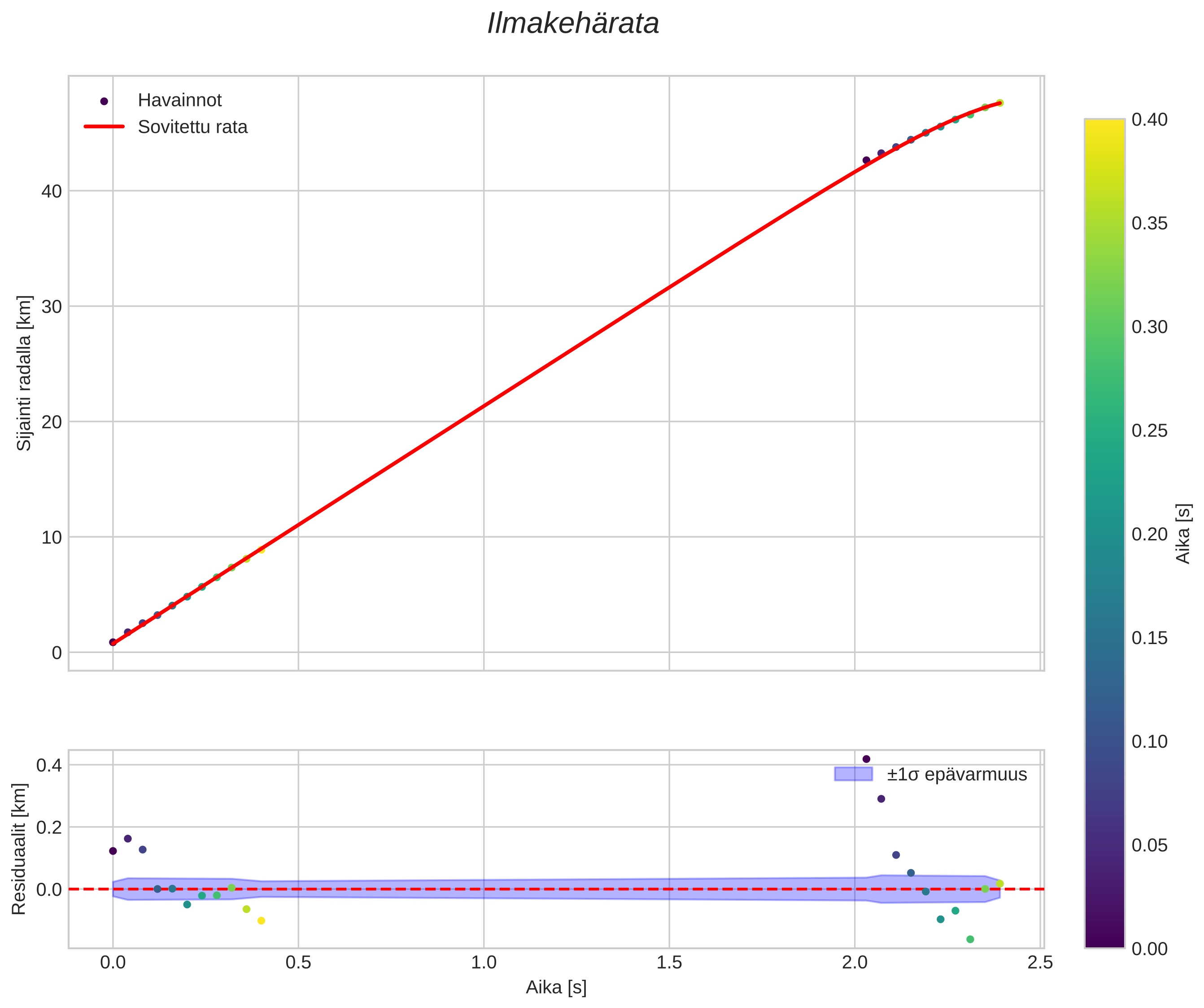
Task: Click the Sijainti radalla [km] axis label
Action: 24,373
